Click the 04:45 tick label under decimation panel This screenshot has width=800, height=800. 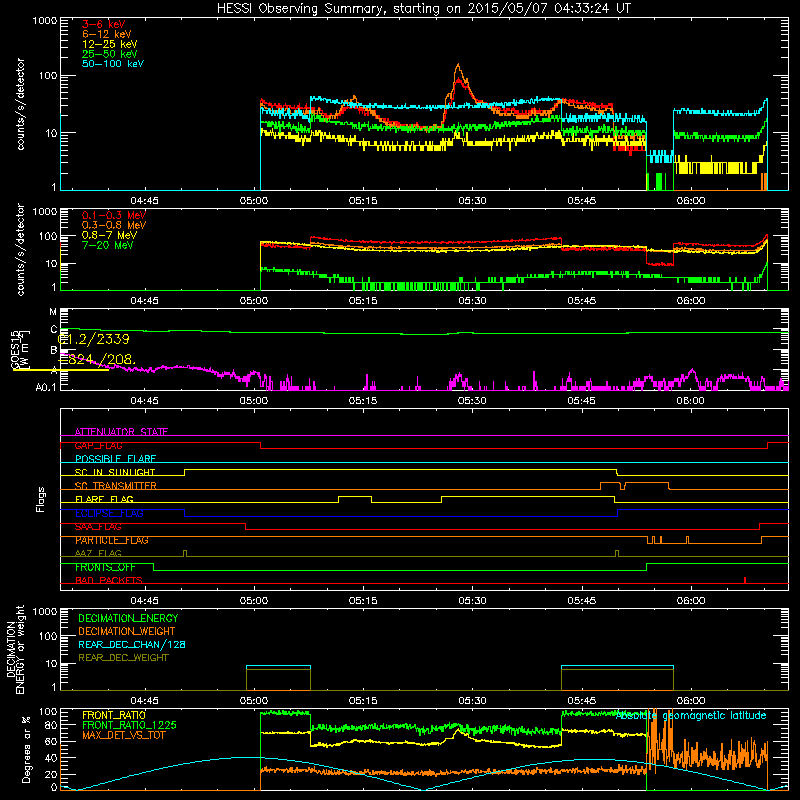pyautogui.click(x=144, y=701)
